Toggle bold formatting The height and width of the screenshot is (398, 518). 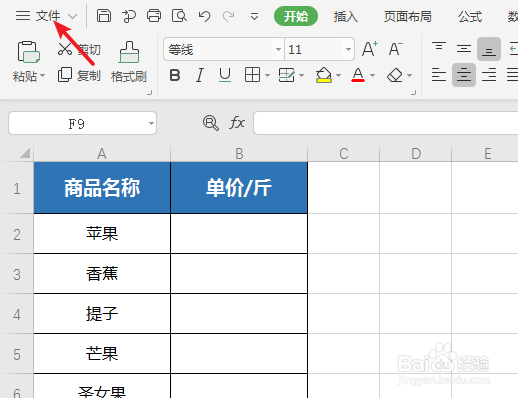(175, 75)
